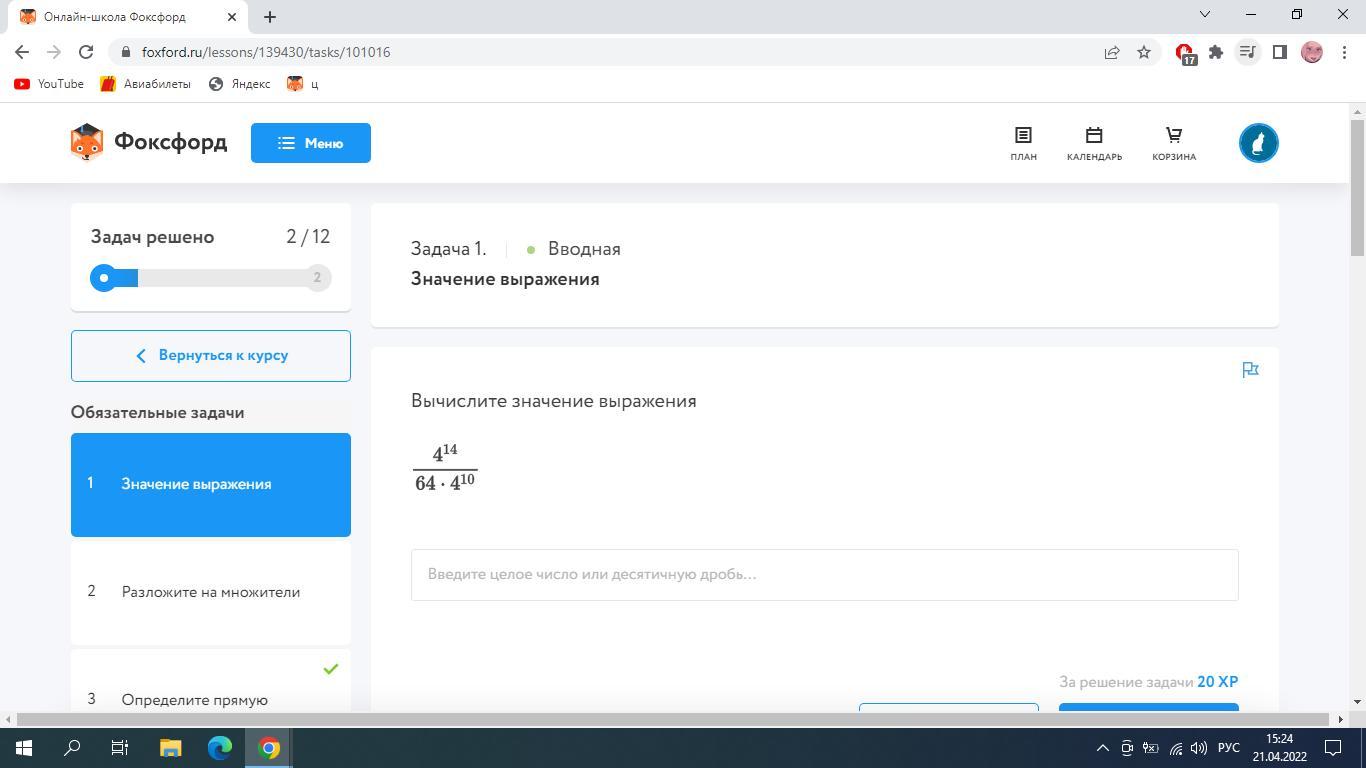Open the Chrome profile avatar
The height and width of the screenshot is (768, 1366).
(1312, 52)
